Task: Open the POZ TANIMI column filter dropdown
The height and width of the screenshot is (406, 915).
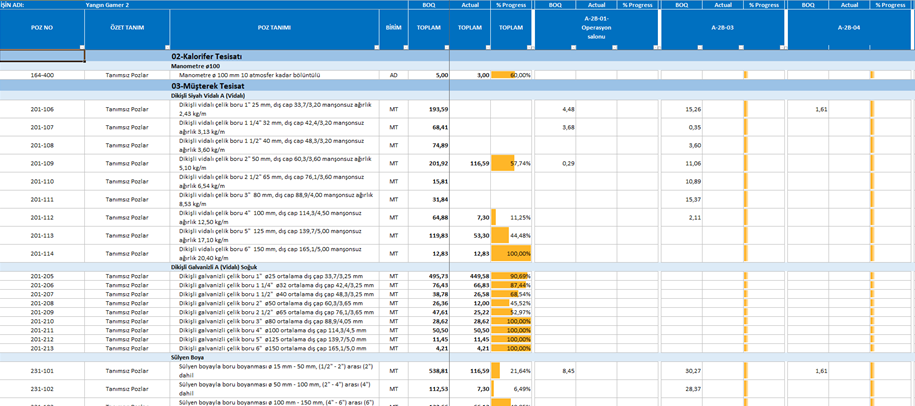Action: pyautogui.click(x=376, y=47)
